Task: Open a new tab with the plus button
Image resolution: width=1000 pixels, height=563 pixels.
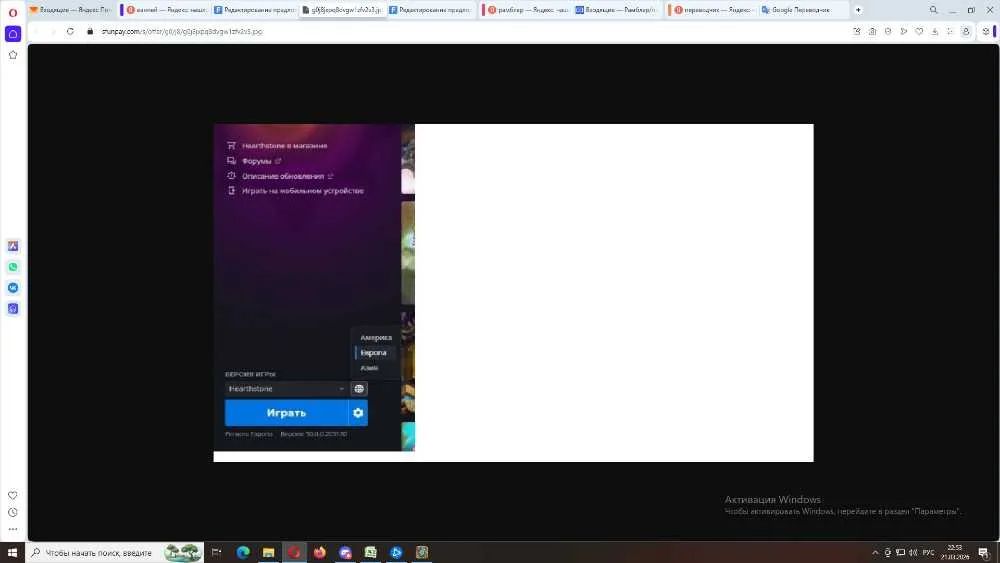Action: [858, 10]
